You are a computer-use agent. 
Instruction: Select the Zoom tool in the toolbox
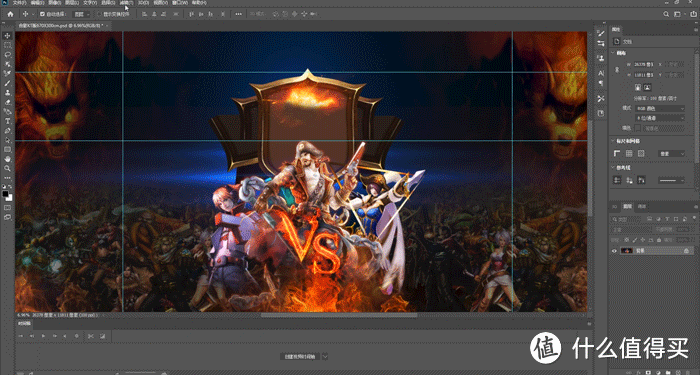[7, 168]
